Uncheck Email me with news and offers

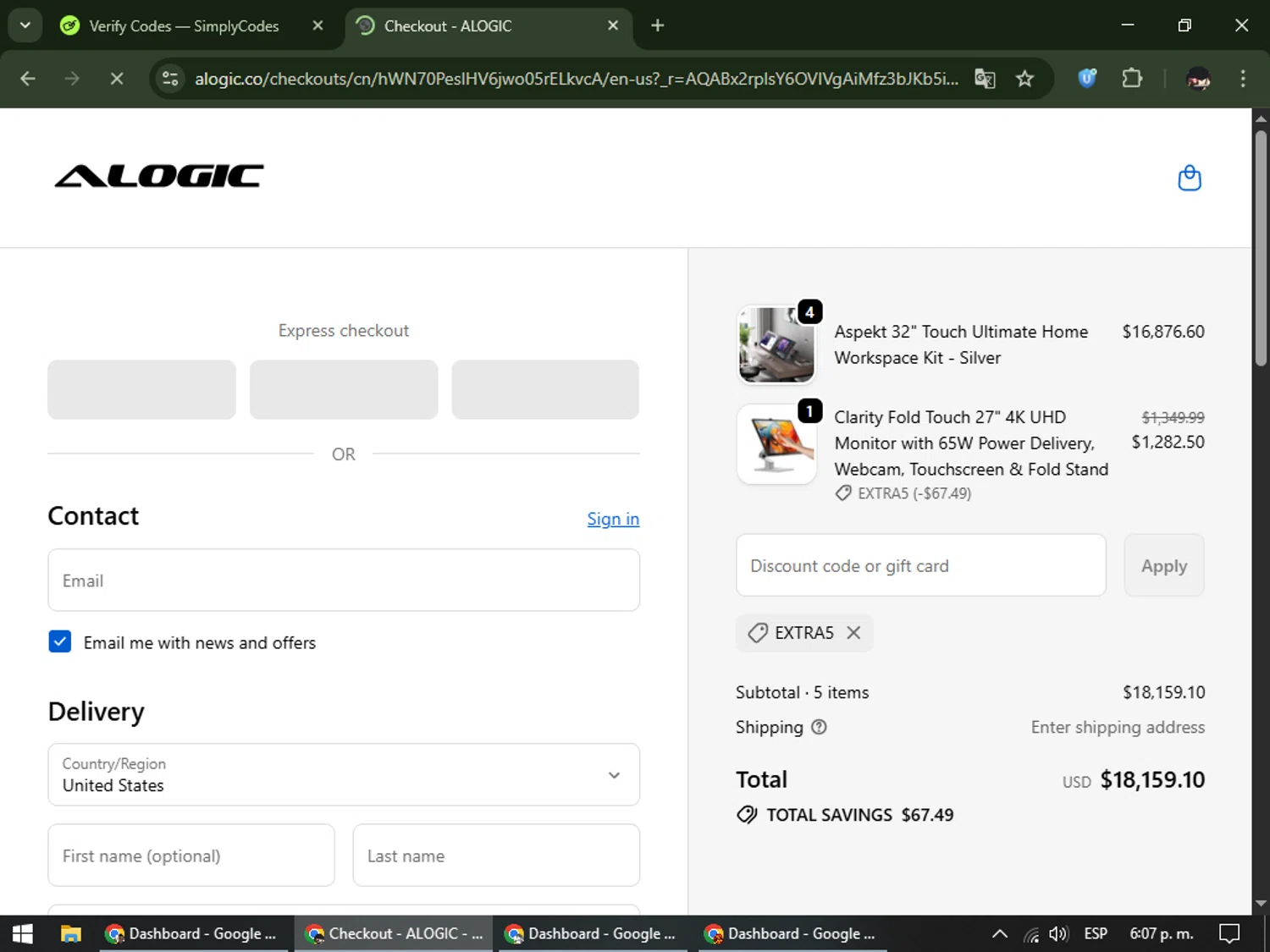(x=60, y=641)
